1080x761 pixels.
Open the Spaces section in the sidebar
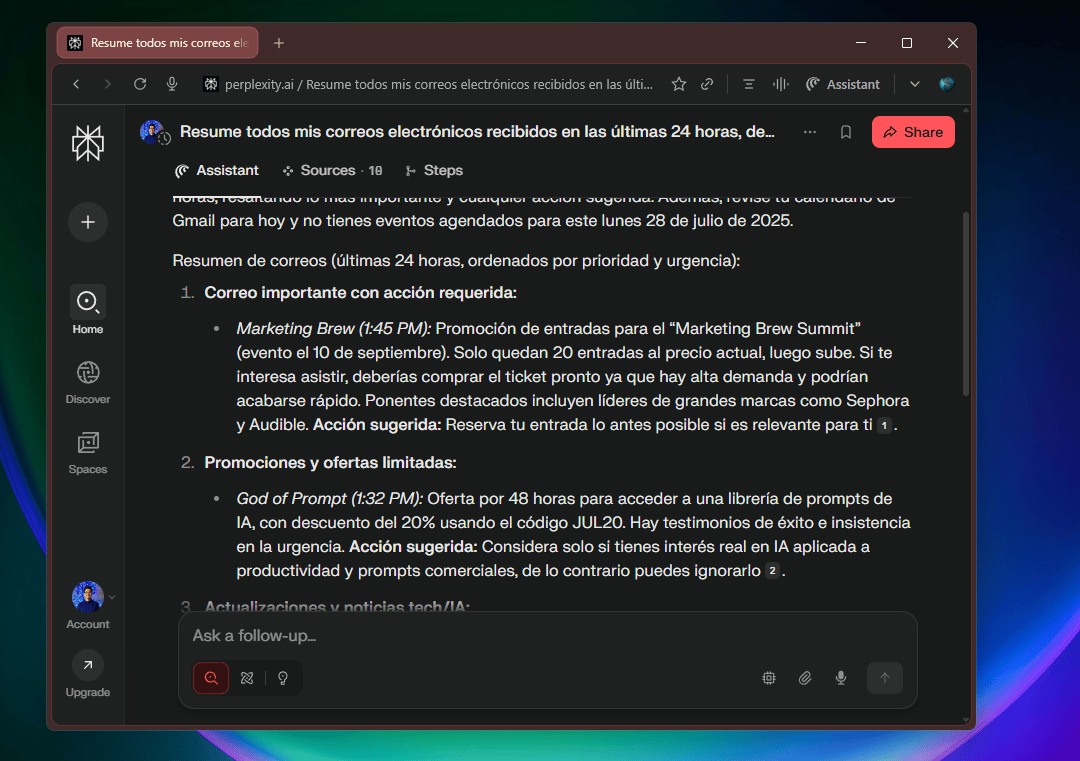87,452
